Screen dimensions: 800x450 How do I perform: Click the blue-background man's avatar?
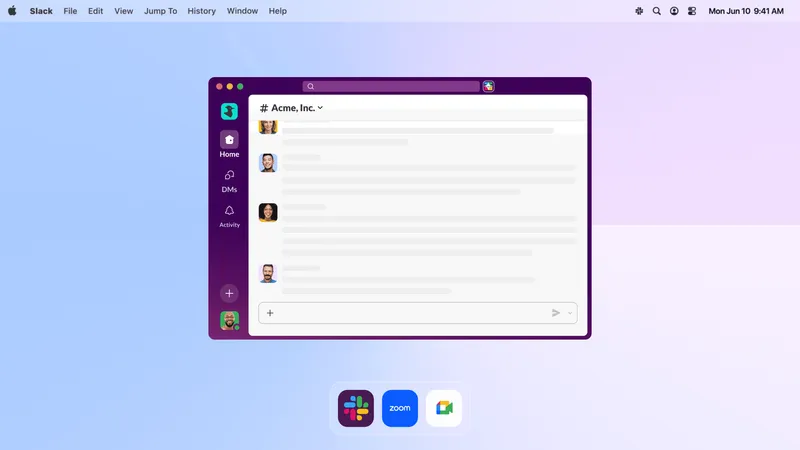[268, 163]
